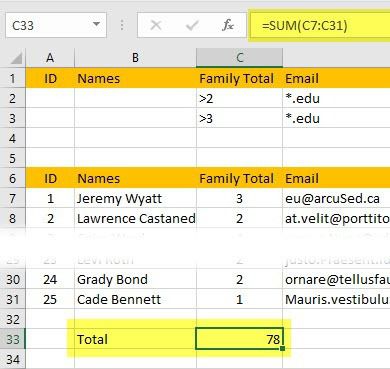
Task: Select row 33 header
Action: pyautogui.click(x=13, y=339)
